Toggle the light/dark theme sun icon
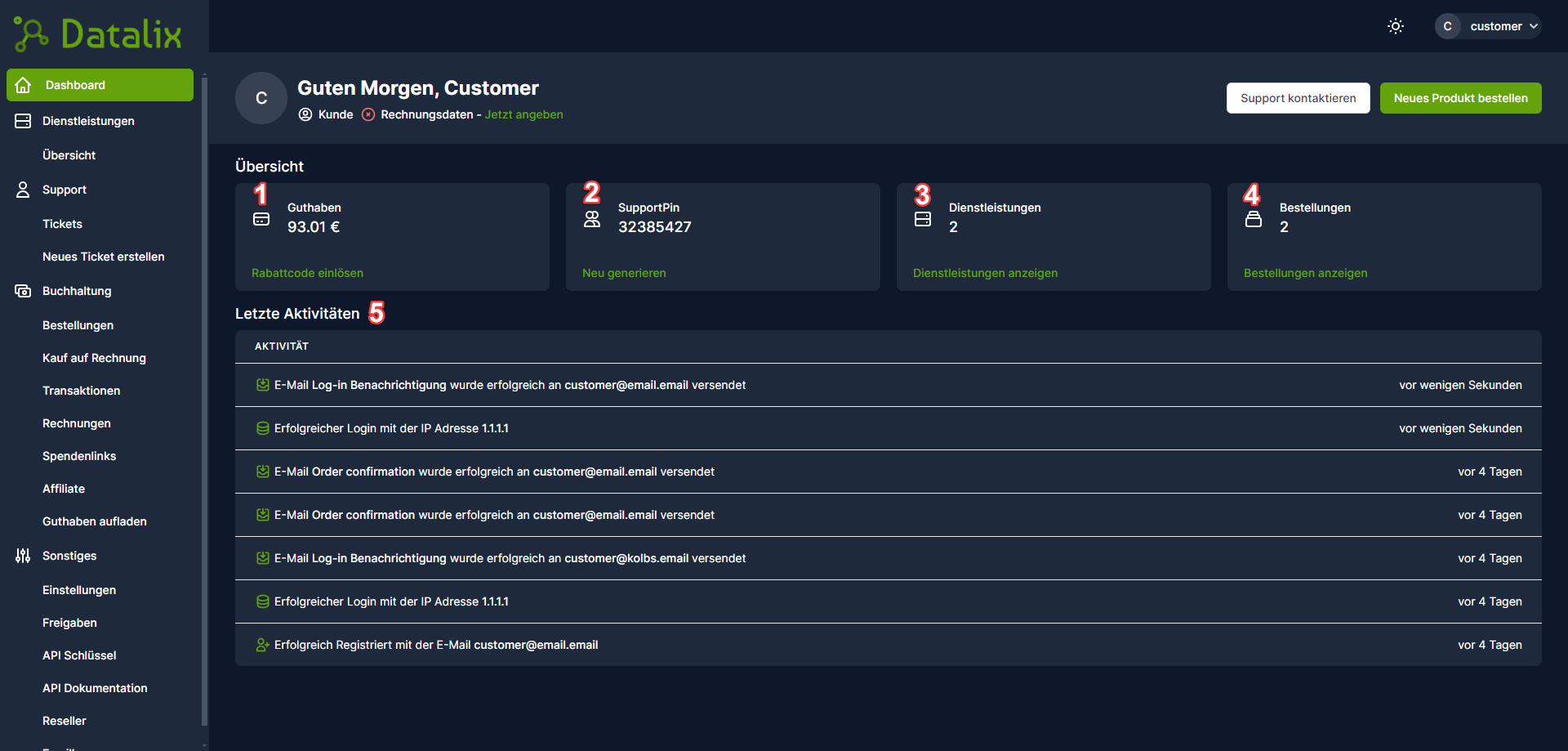Viewport: 1568px width, 751px height. click(1396, 26)
